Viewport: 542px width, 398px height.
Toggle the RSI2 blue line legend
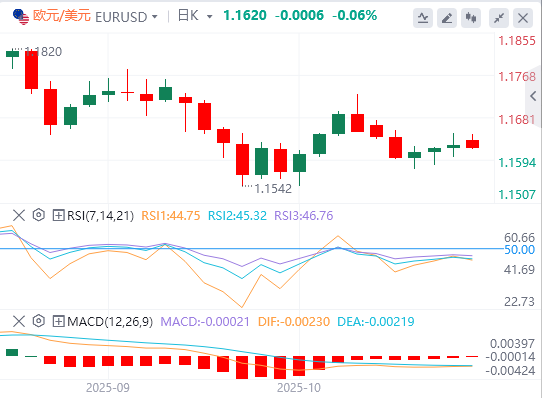[x=237, y=216]
